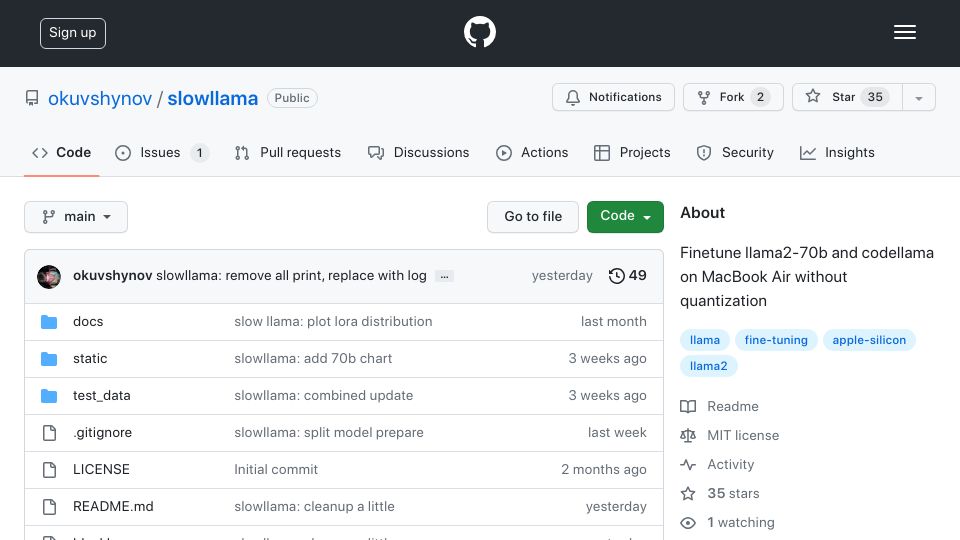Open commit history showing 49 commits
The image size is (960, 540).
[628, 276]
